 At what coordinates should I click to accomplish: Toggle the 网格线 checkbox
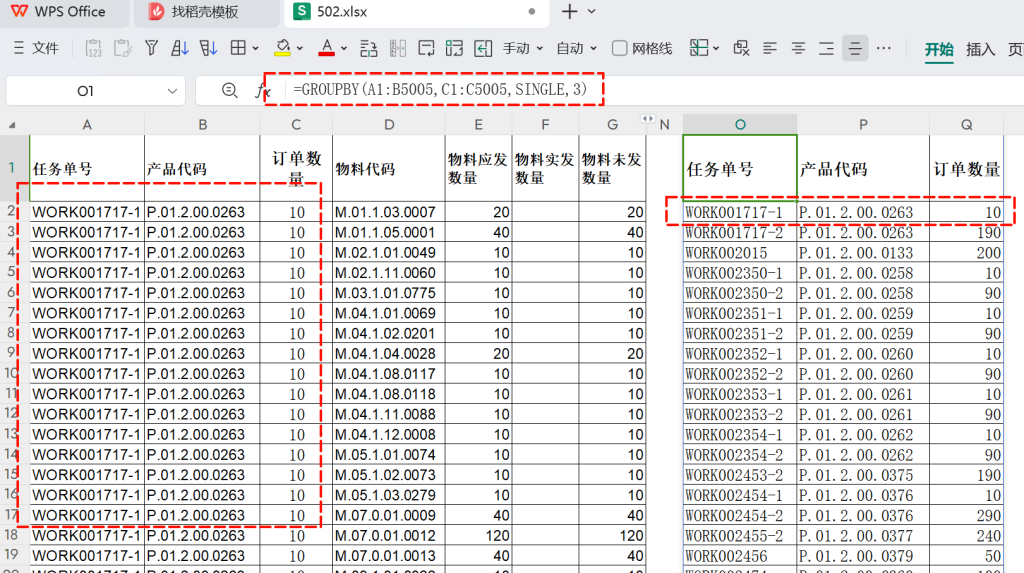(x=620, y=48)
